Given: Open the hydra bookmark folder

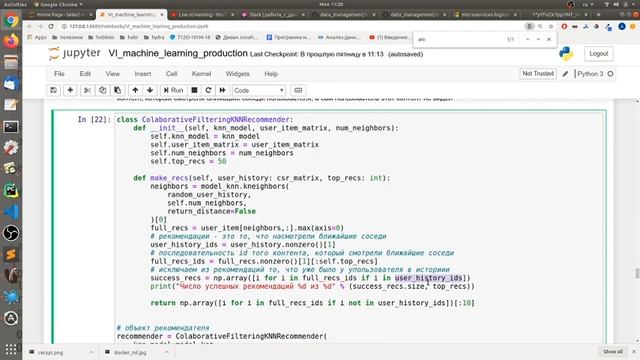Looking at the screenshot, I should 154,37.
